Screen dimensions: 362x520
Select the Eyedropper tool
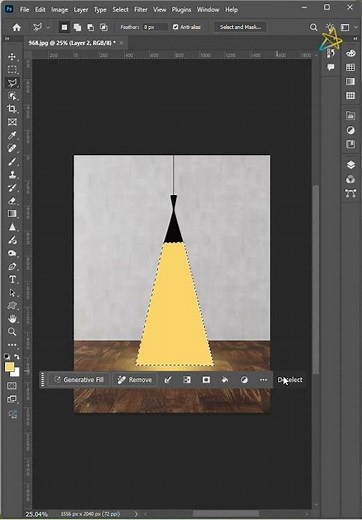point(12,135)
